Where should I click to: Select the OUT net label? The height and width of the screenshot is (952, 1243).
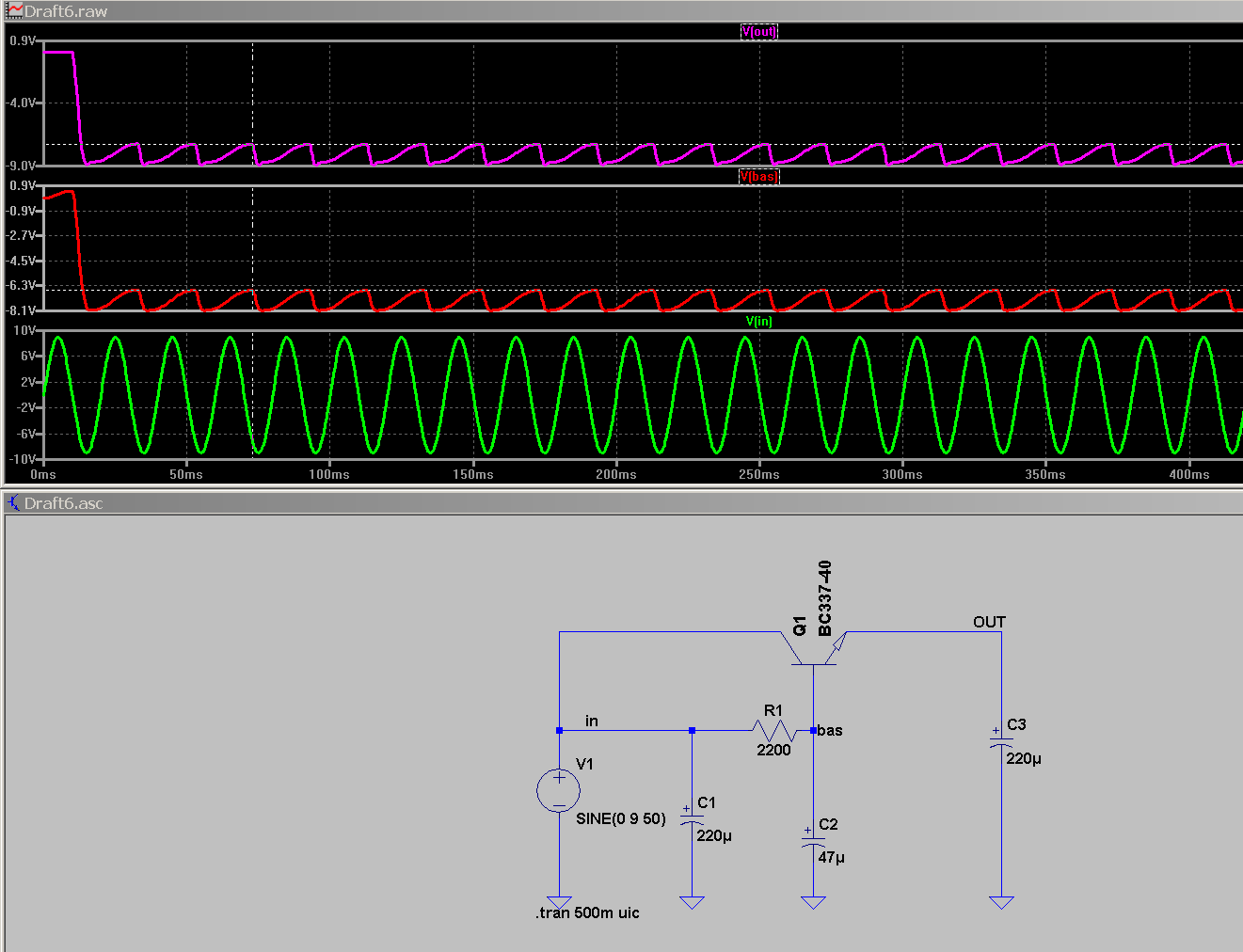pos(989,622)
